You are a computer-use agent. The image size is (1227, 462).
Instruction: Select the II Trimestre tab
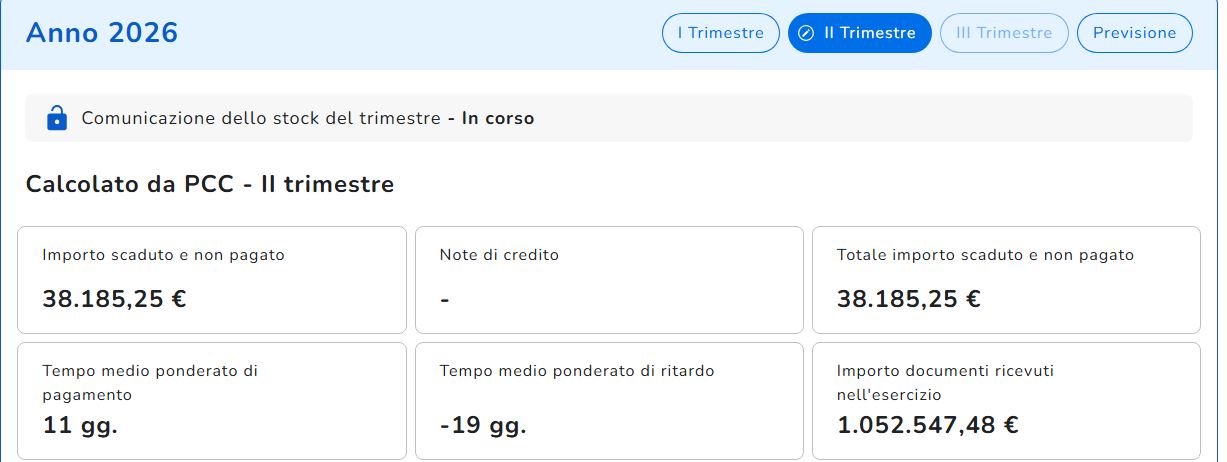coord(859,33)
